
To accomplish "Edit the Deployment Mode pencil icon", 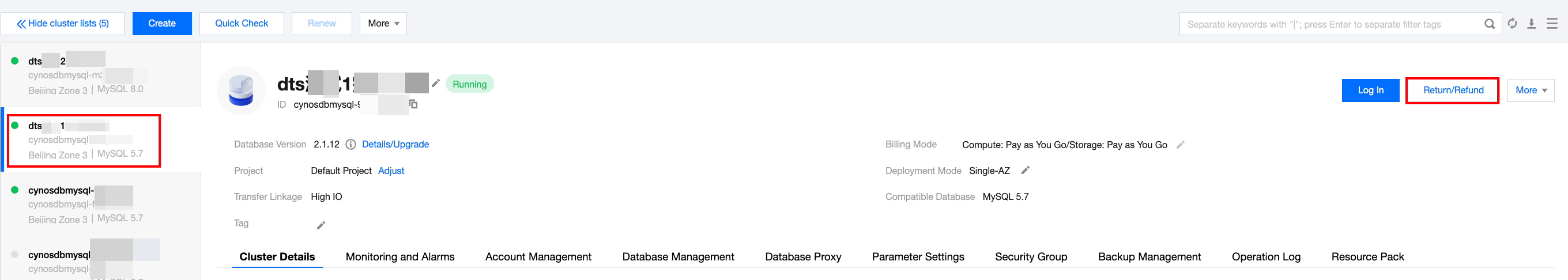I will [x=1025, y=171].
